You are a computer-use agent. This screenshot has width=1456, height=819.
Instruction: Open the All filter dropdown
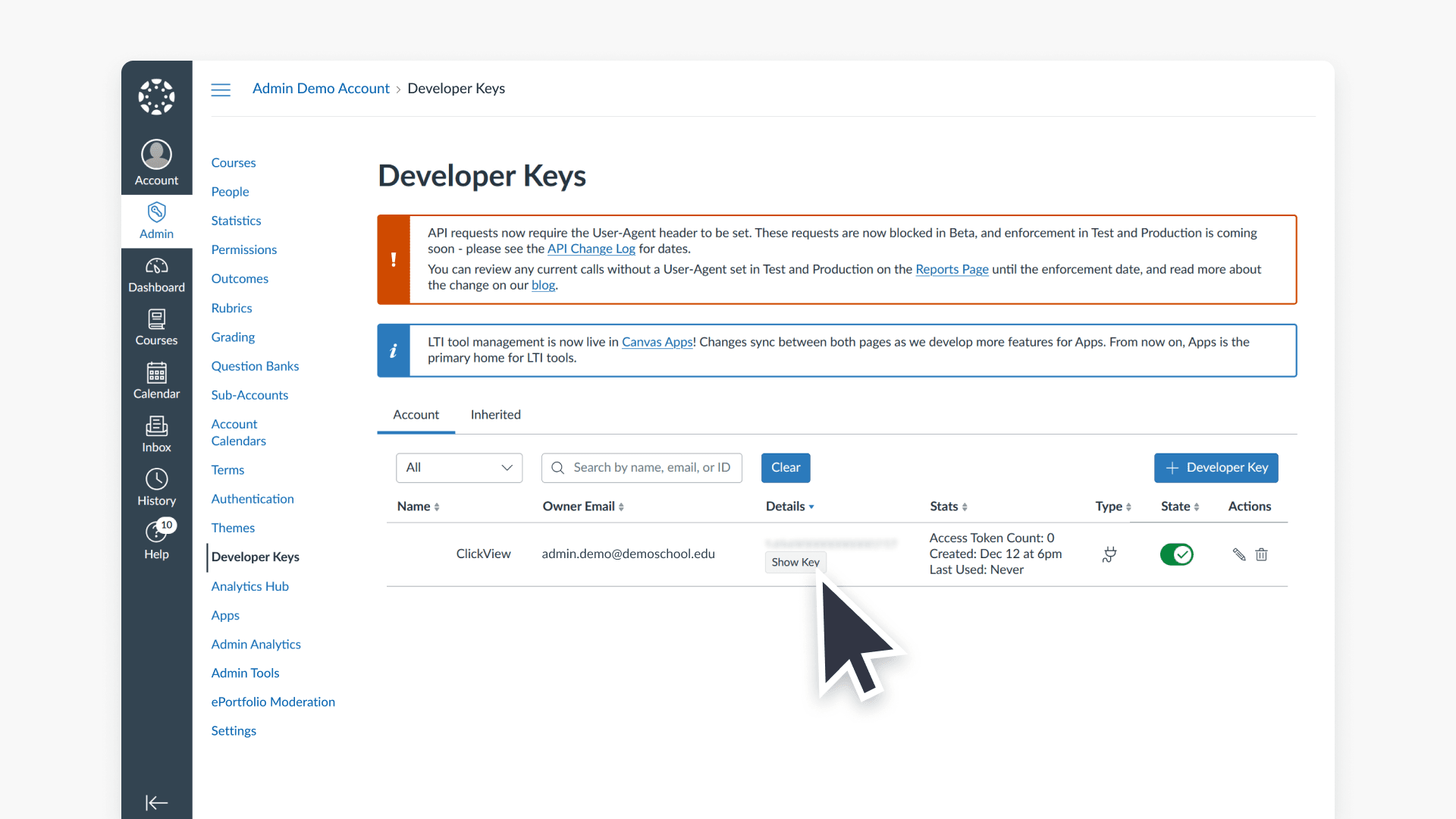(458, 467)
